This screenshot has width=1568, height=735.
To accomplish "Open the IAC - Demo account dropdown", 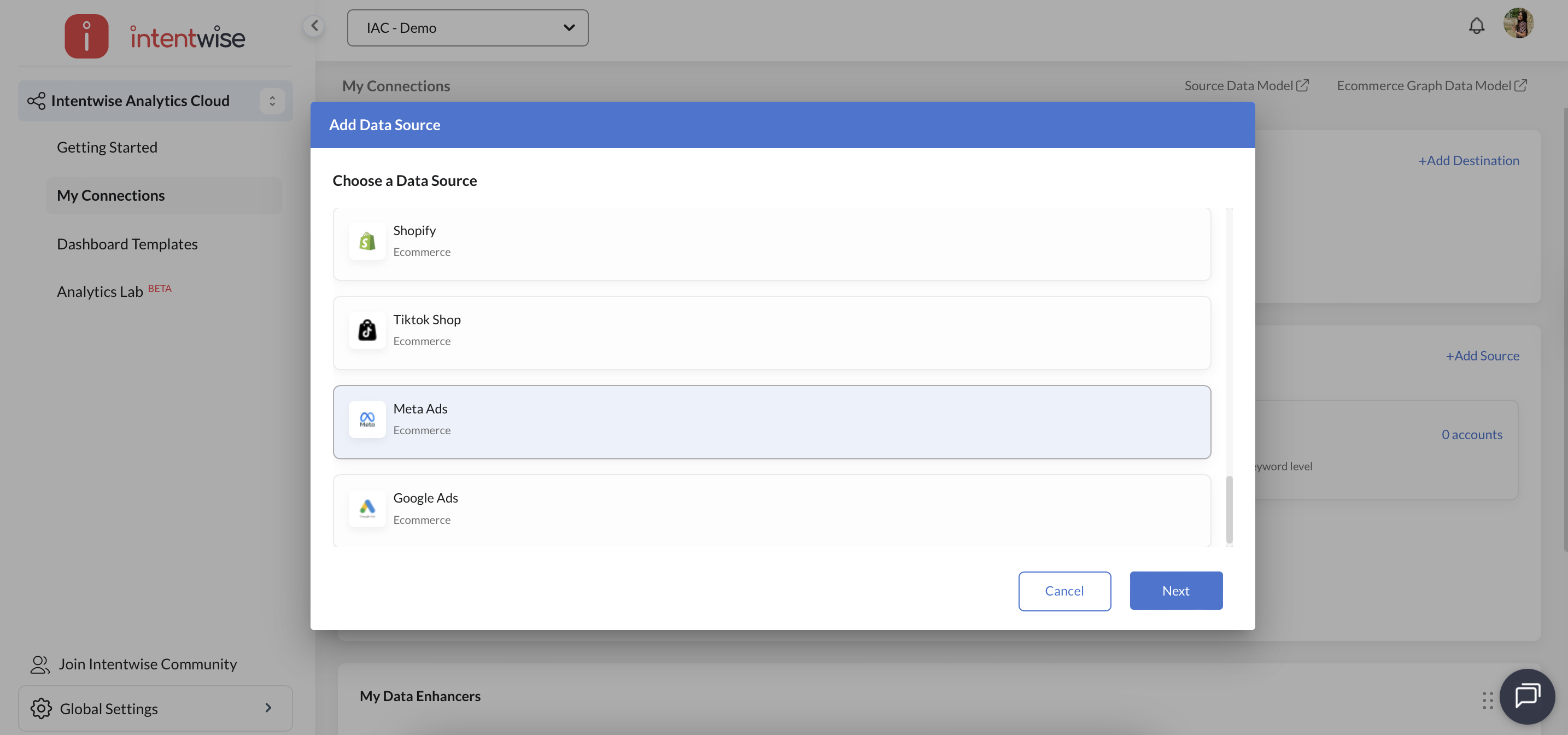I will click(x=467, y=28).
